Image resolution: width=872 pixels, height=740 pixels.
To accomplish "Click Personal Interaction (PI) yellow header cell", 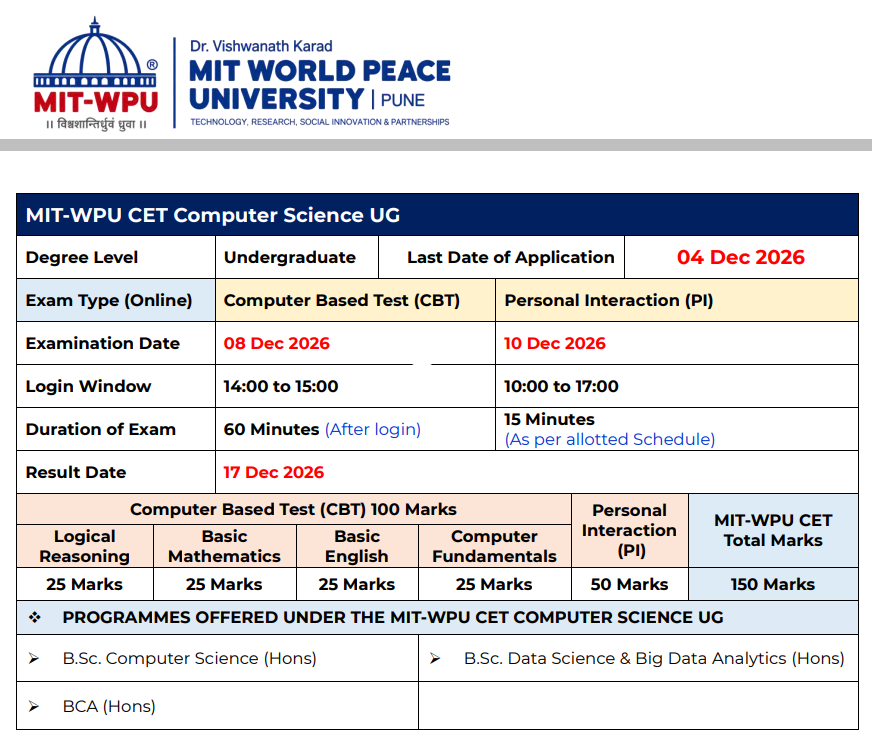I will pyautogui.click(x=677, y=300).
